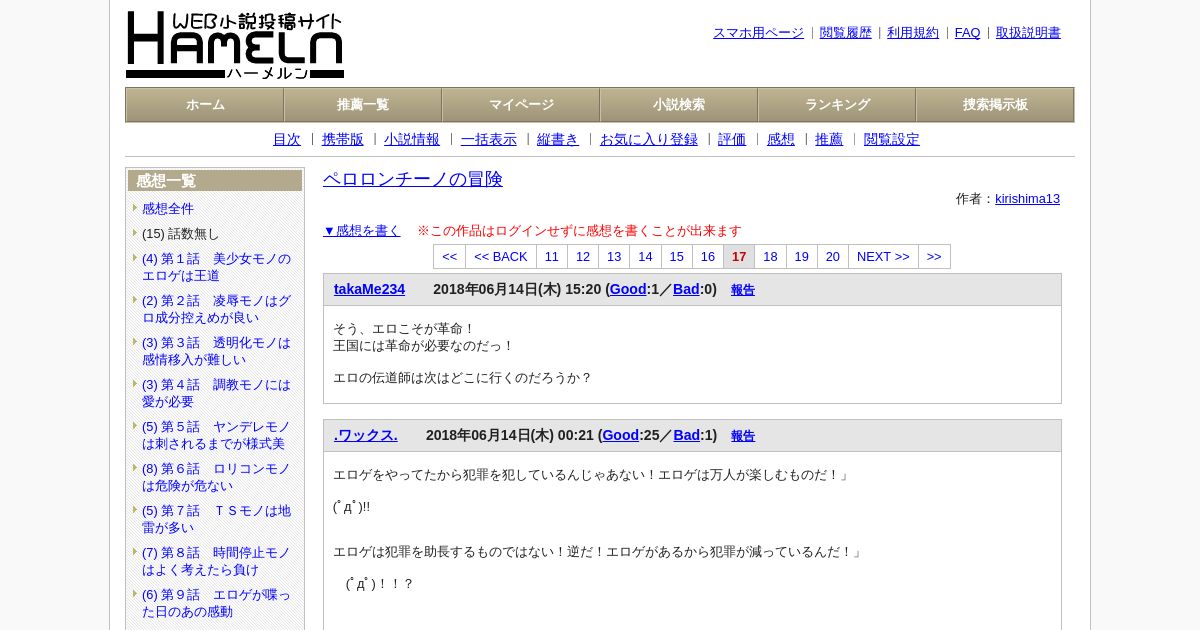The width and height of the screenshot is (1200, 630).
Task: Open sidebar 第４話 調教モノには愛が必要
Action: click(x=216, y=393)
